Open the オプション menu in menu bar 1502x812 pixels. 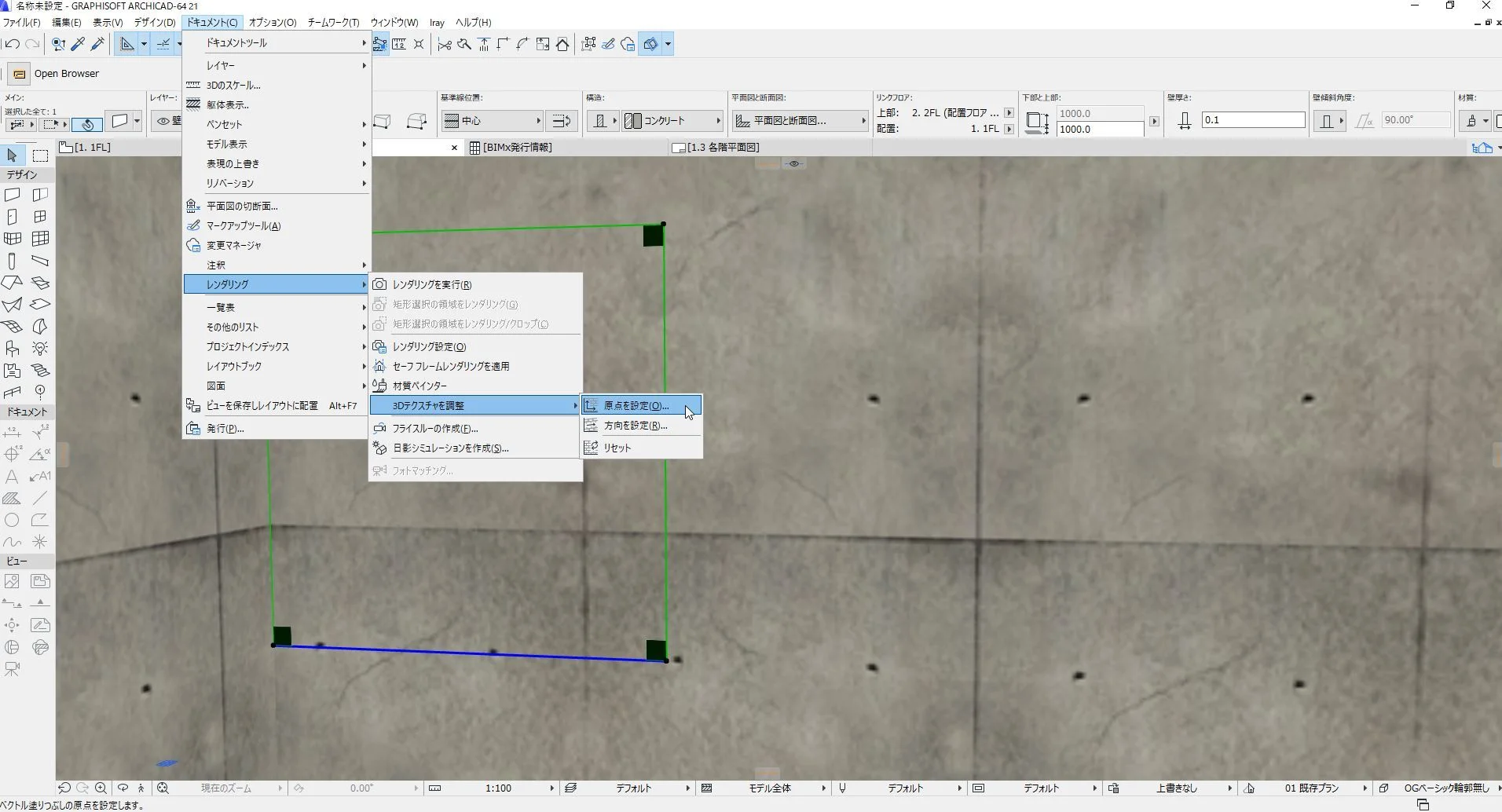[x=272, y=23]
